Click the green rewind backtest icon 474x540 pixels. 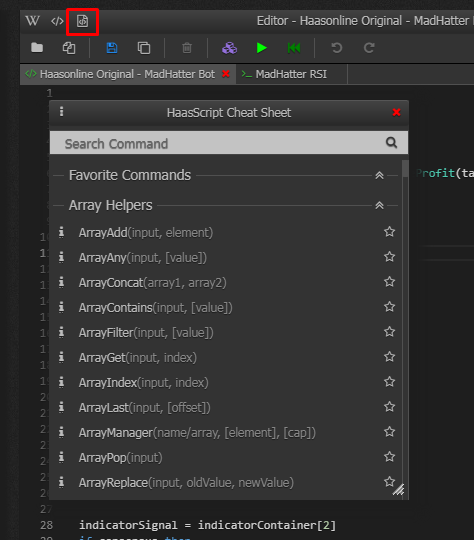tap(294, 48)
